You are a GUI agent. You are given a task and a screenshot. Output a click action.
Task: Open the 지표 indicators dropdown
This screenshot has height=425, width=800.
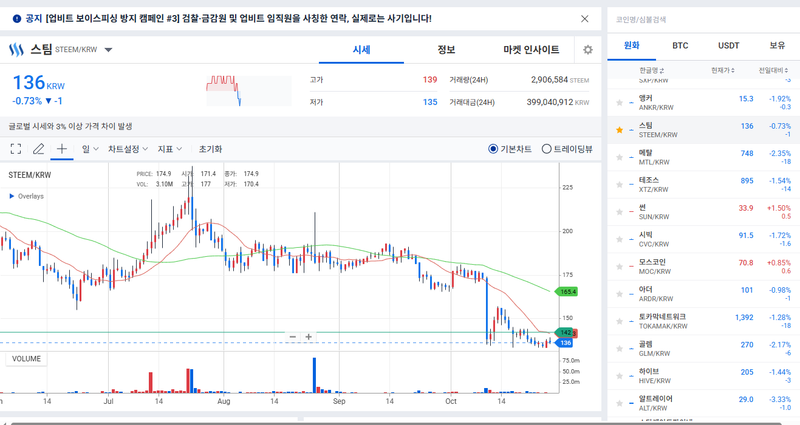click(170, 149)
